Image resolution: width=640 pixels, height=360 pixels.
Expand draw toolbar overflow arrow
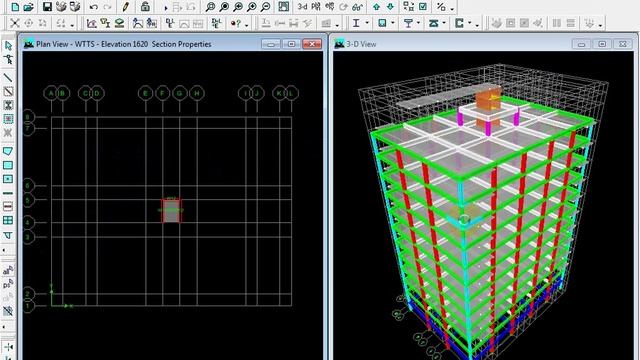click(4, 250)
